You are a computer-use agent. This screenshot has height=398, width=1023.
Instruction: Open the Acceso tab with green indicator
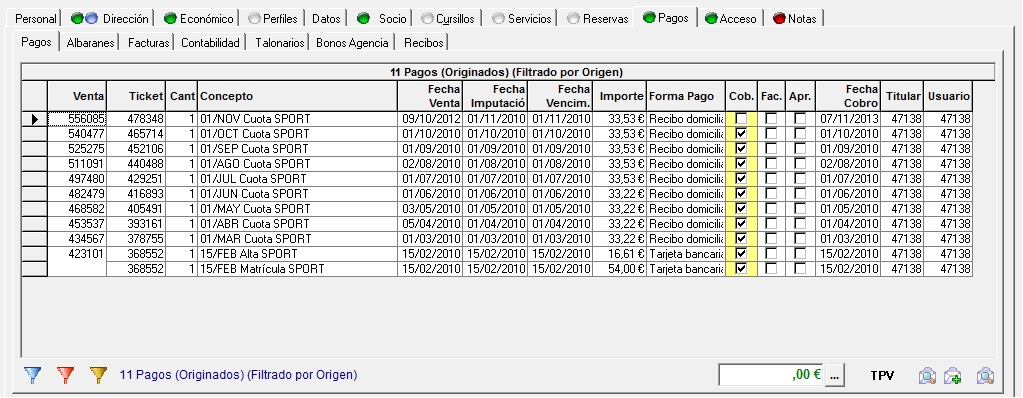(x=731, y=19)
